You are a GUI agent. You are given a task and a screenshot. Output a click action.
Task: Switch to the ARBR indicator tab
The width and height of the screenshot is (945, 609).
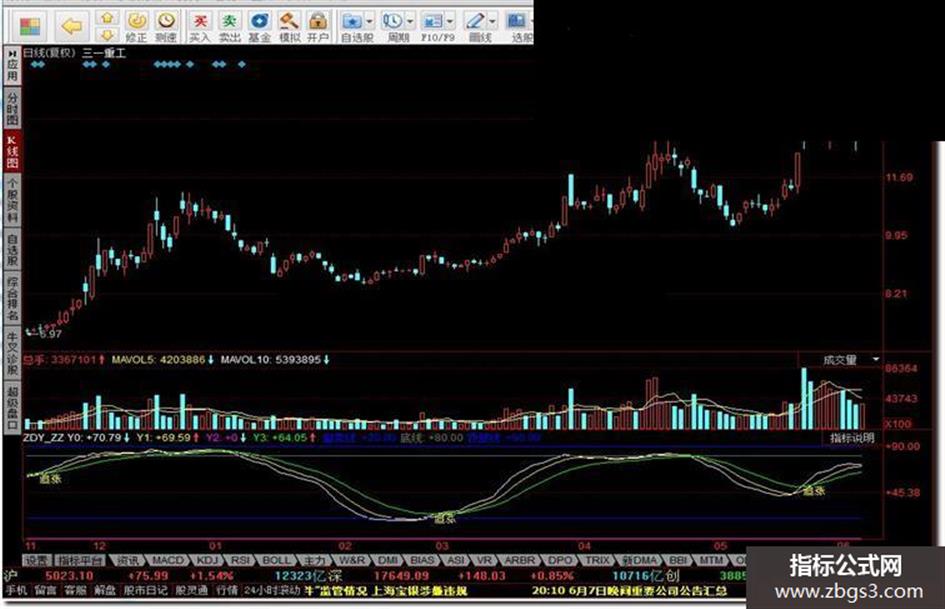(519, 561)
